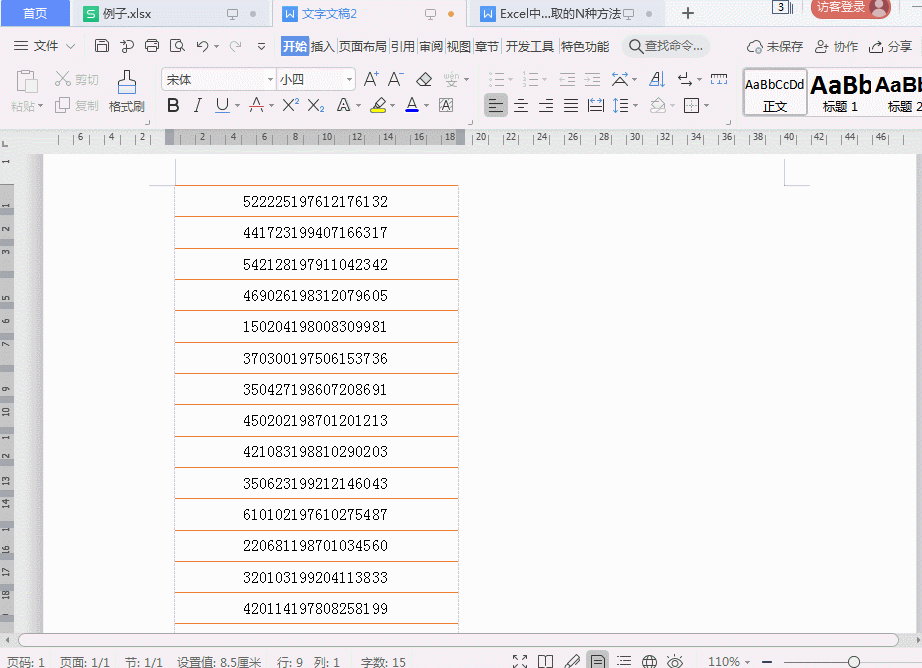
Task: Click the zoom slider handle
Action: point(854,662)
